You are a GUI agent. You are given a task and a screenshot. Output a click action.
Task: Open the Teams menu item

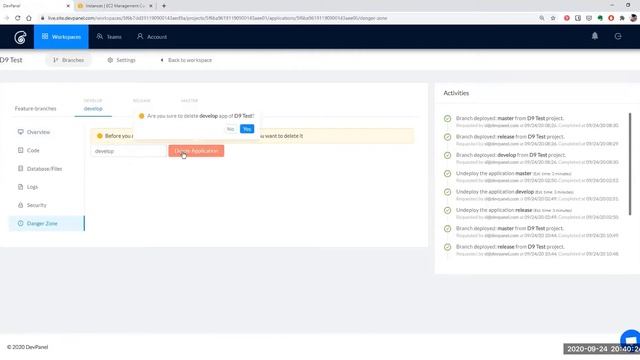point(109,37)
